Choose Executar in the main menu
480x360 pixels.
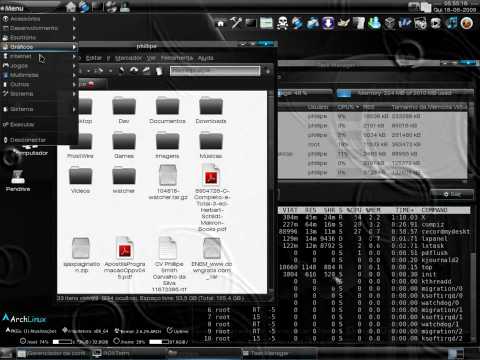[x=38, y=124]
